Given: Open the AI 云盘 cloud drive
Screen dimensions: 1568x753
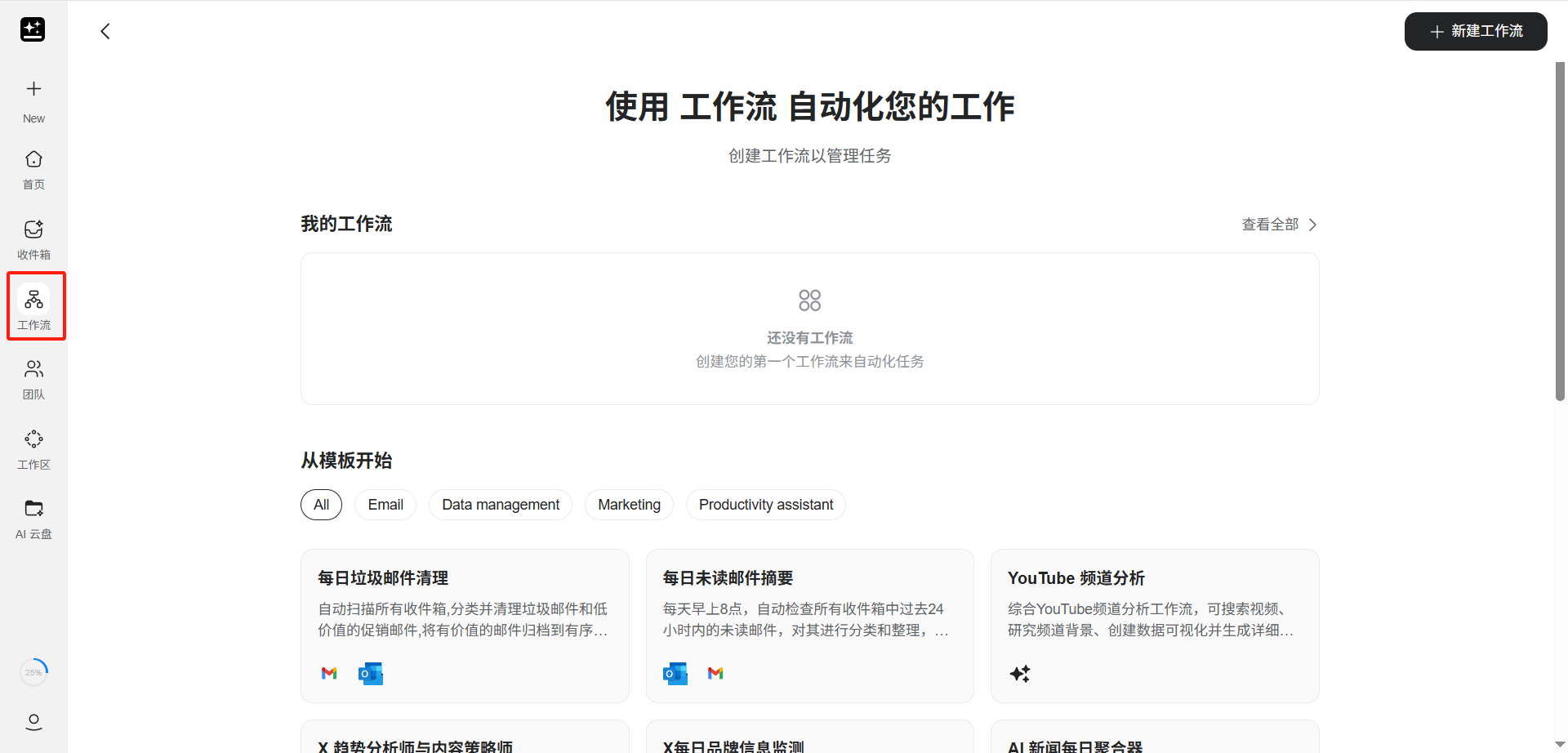Looking at the screenshot, I should pyautogui.click(x=33, y=519).
